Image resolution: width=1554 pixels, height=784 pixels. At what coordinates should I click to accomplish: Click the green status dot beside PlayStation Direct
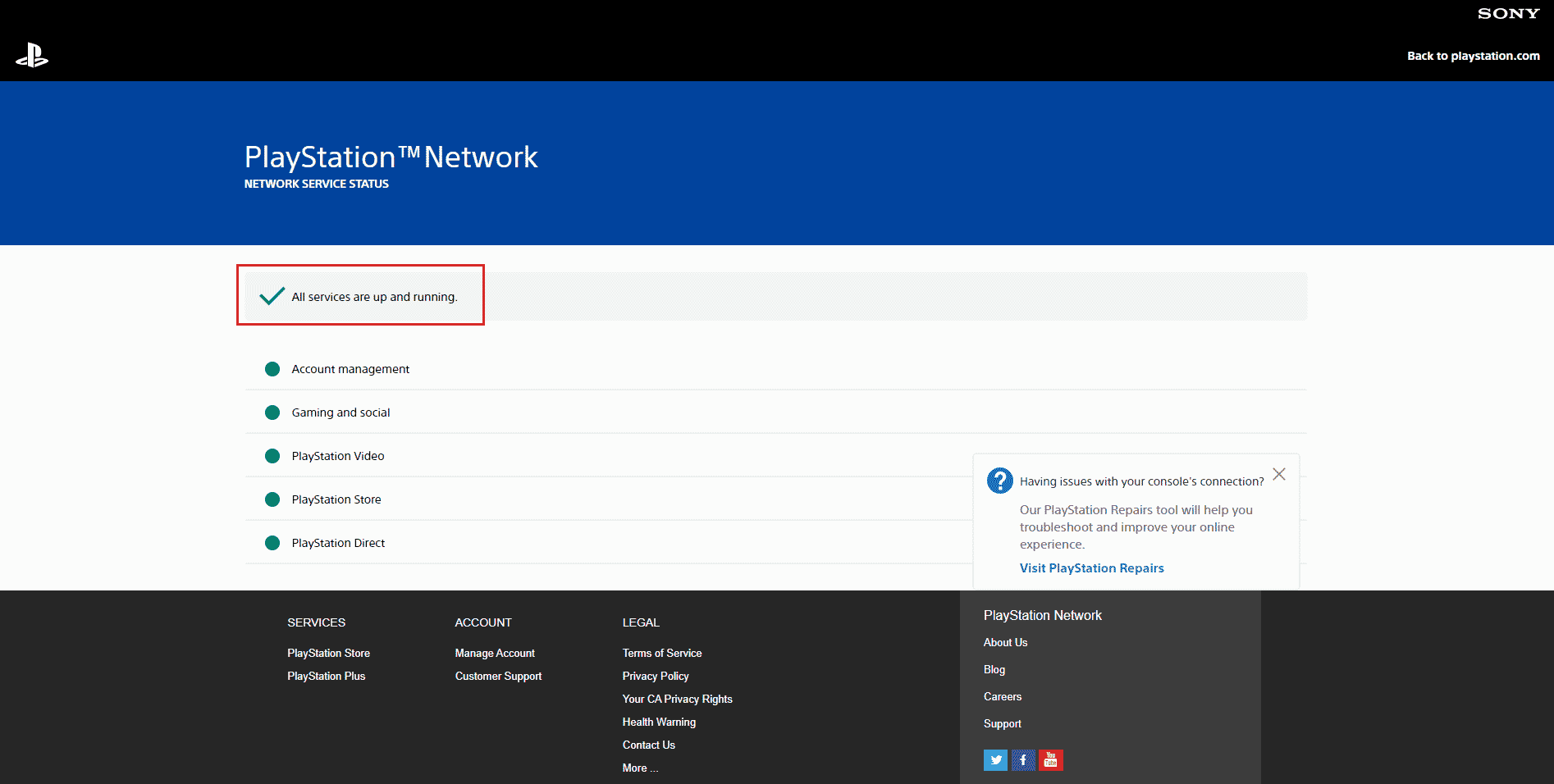coord(272,542)
